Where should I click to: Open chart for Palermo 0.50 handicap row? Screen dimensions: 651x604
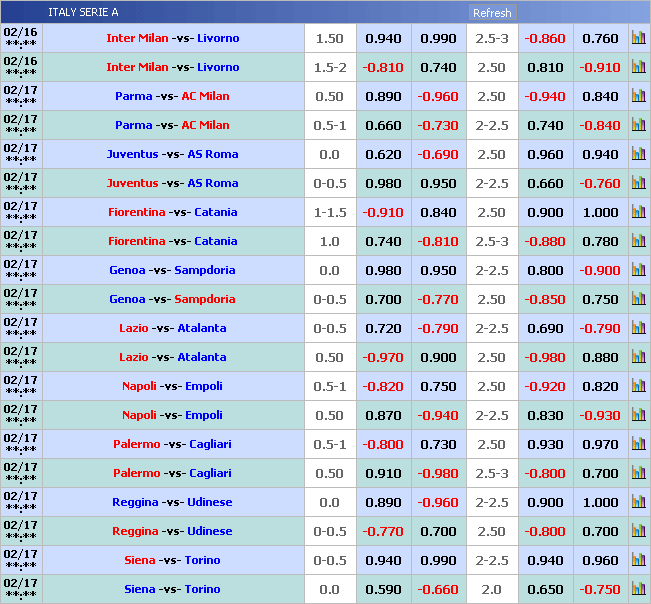point(638,474)
